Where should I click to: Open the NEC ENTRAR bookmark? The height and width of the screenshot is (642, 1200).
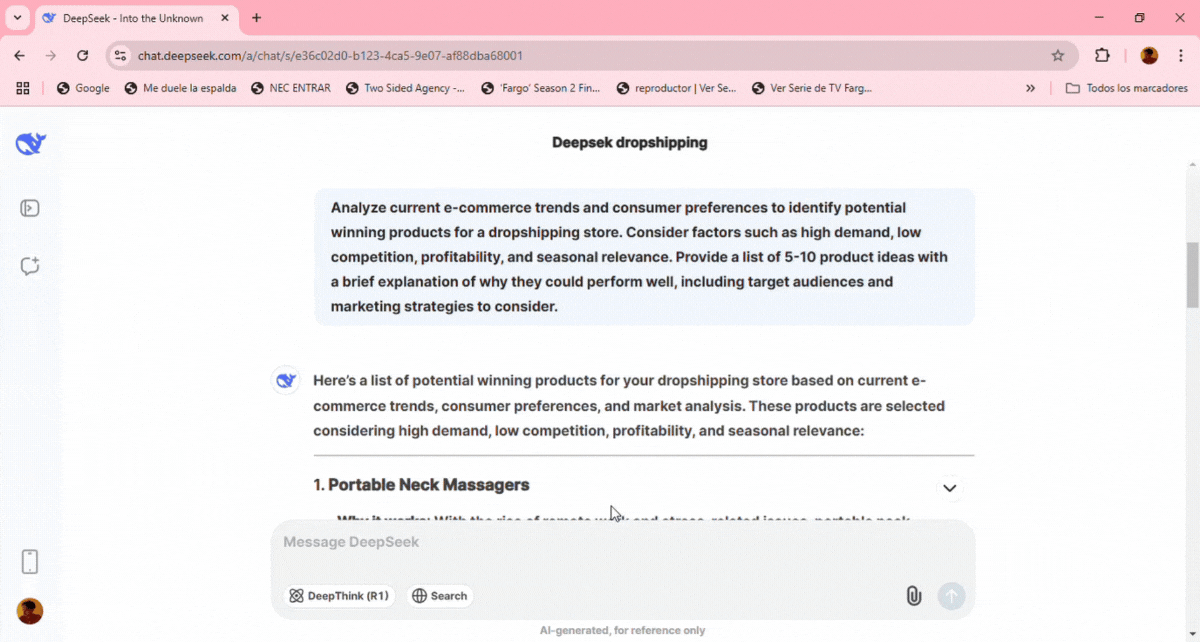coord(290,88)
